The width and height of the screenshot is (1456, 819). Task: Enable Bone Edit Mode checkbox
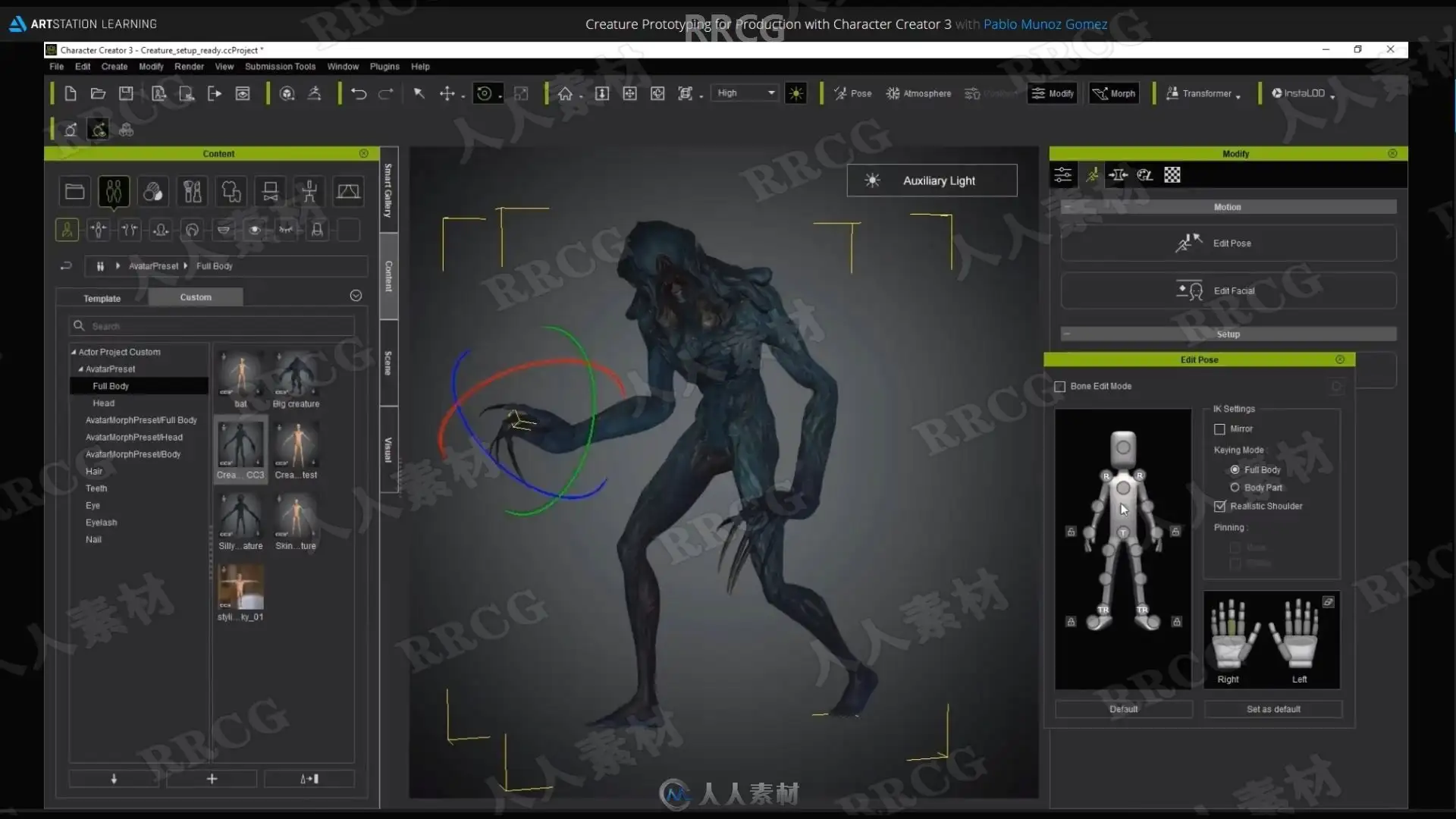[1059, 387]
